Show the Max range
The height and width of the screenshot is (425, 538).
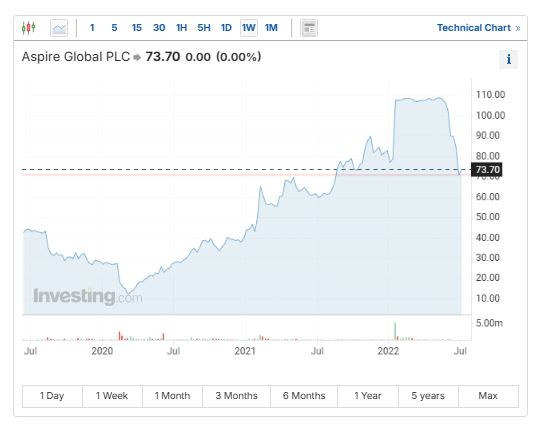click(x=488, y=396)
